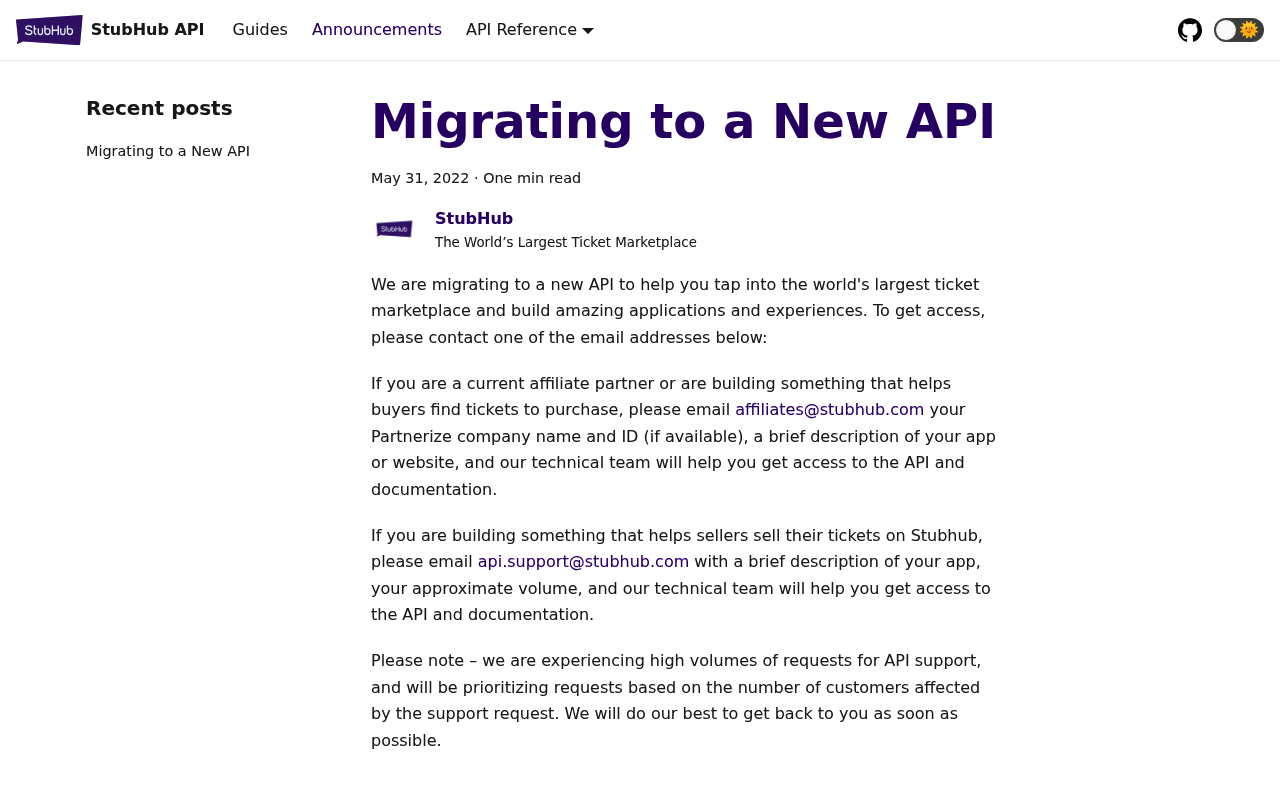Open the GitHub repository icon
Screen dimensions: 1280x800
pyautogui.click(x=1190, y=30)
